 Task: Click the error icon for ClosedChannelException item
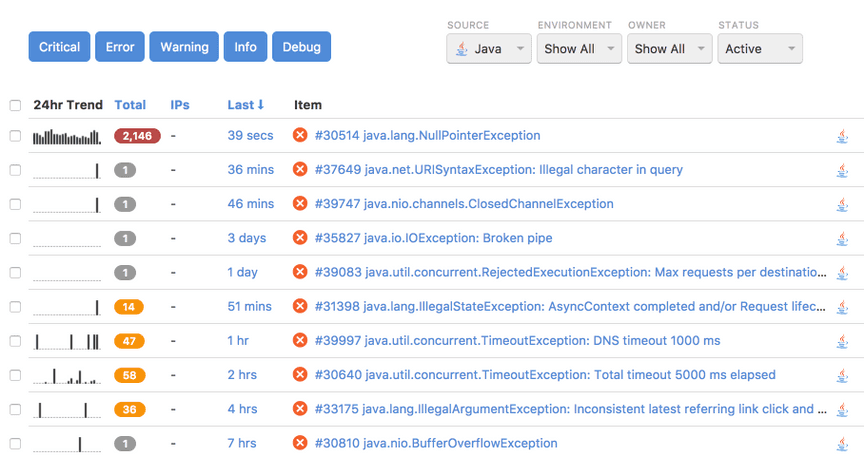point(300,203)
